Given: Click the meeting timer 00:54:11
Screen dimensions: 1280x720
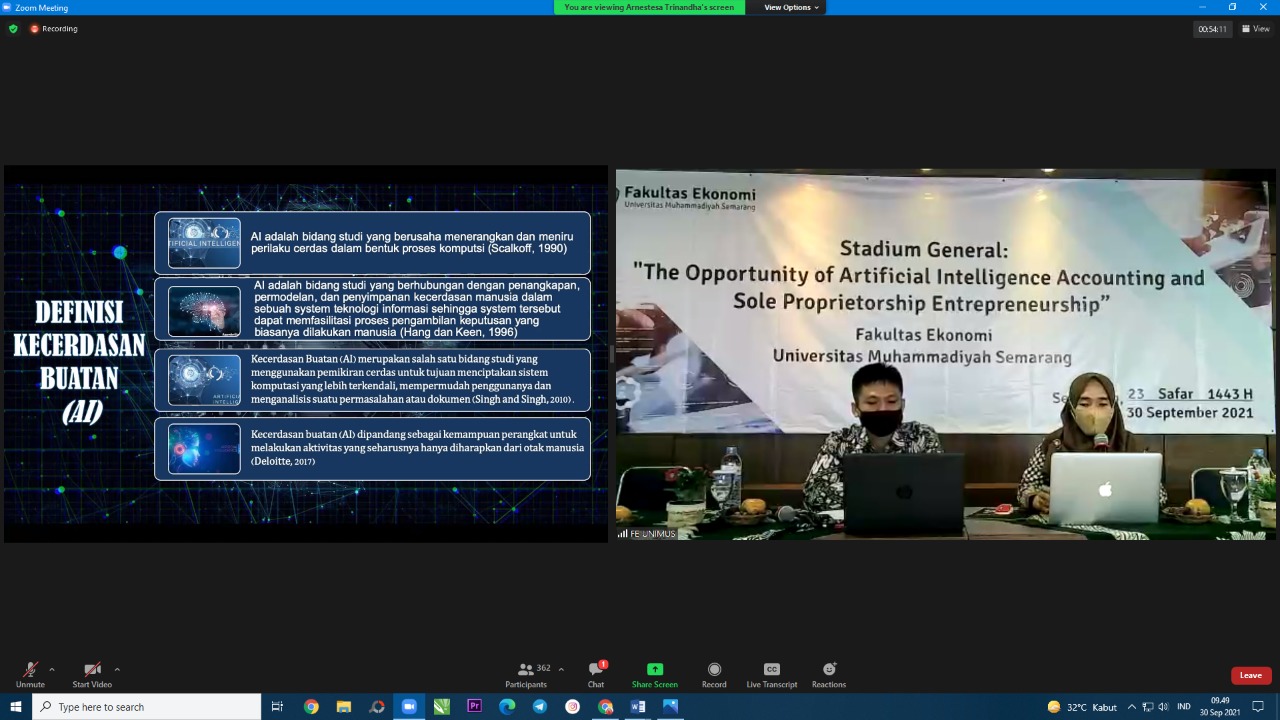Looking at the screenshot, I should pyautogui.click(x=1212, y=29).
